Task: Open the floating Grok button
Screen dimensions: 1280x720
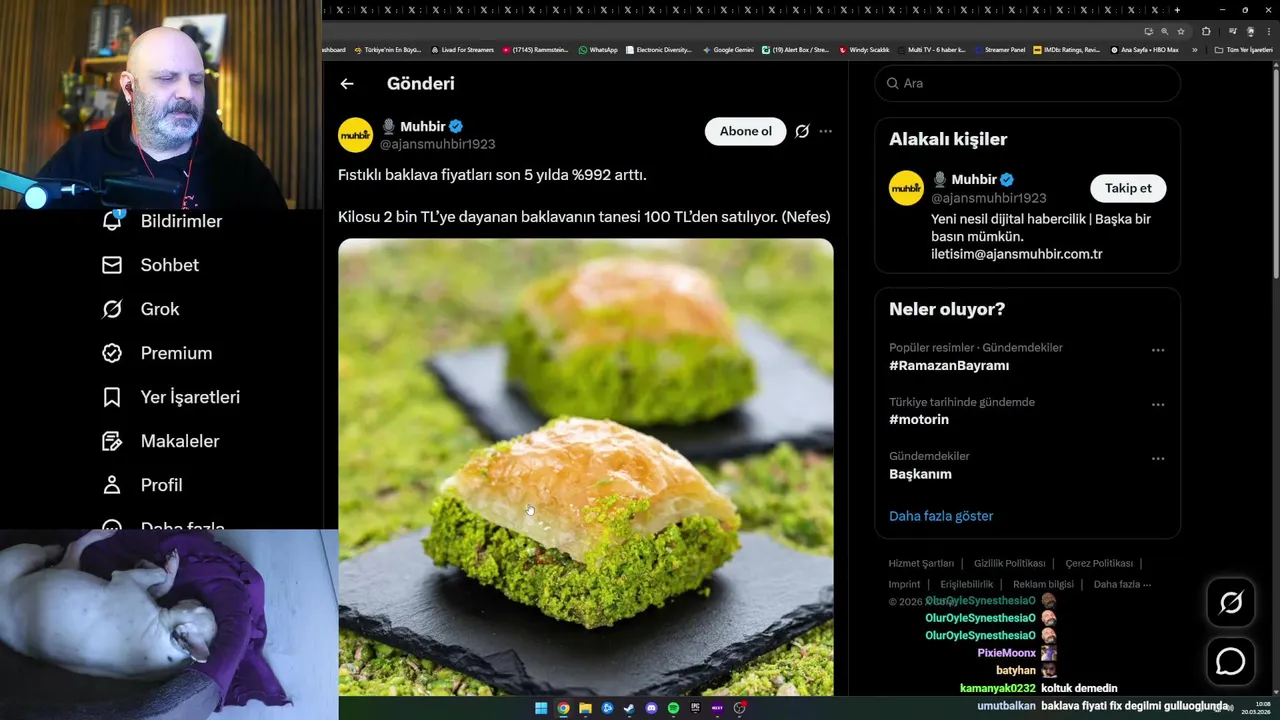Action: pos(1231,602)
